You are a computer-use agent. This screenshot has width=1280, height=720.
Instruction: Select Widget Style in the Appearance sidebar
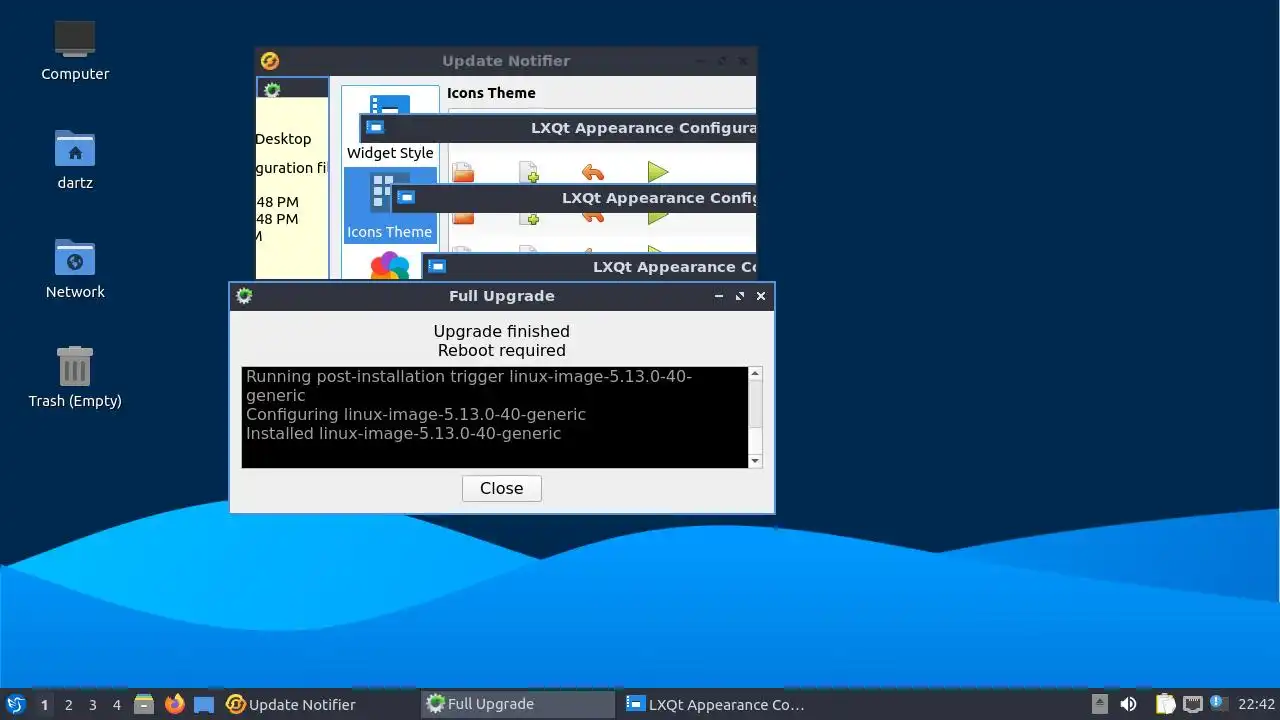(390, 126)
